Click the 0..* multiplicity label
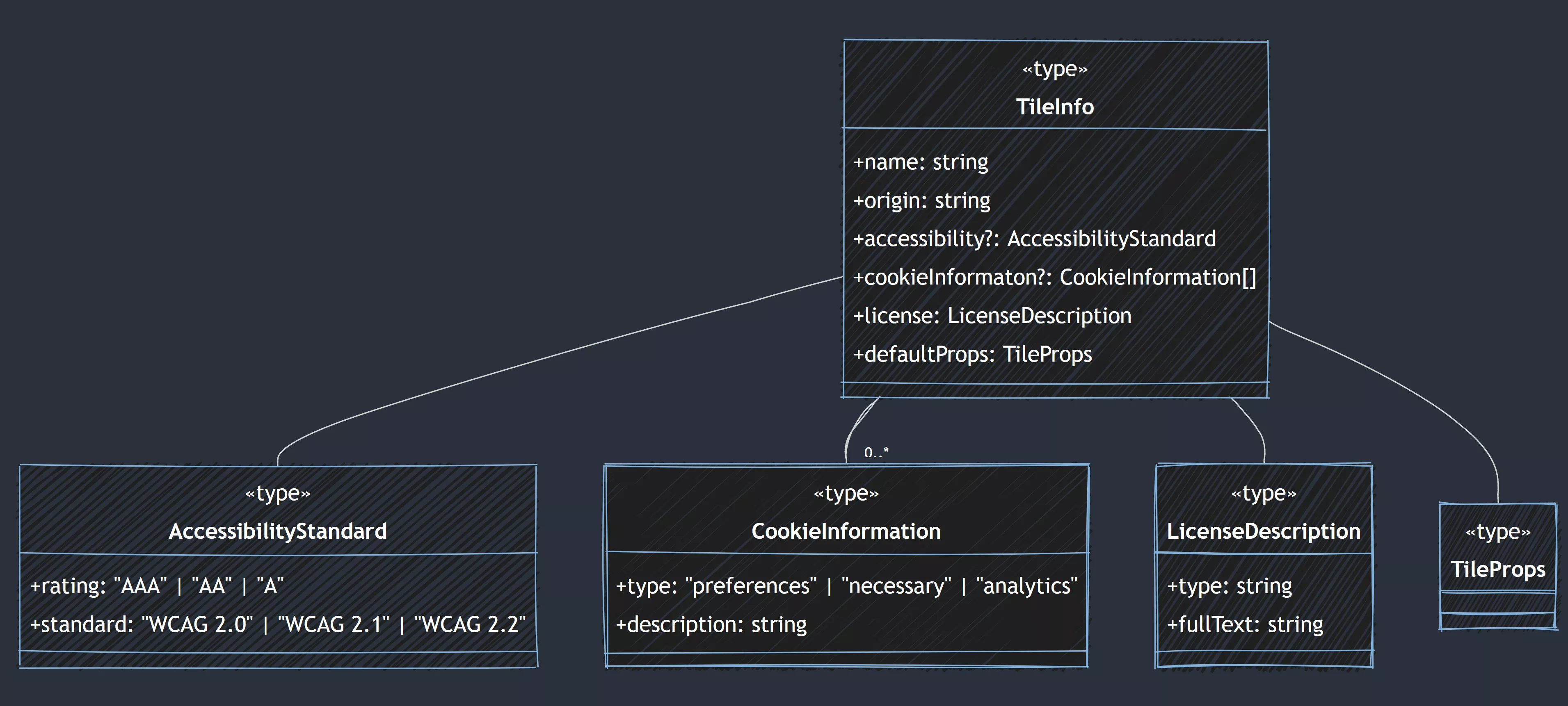The image size is (1568, 706). point(876,452)
